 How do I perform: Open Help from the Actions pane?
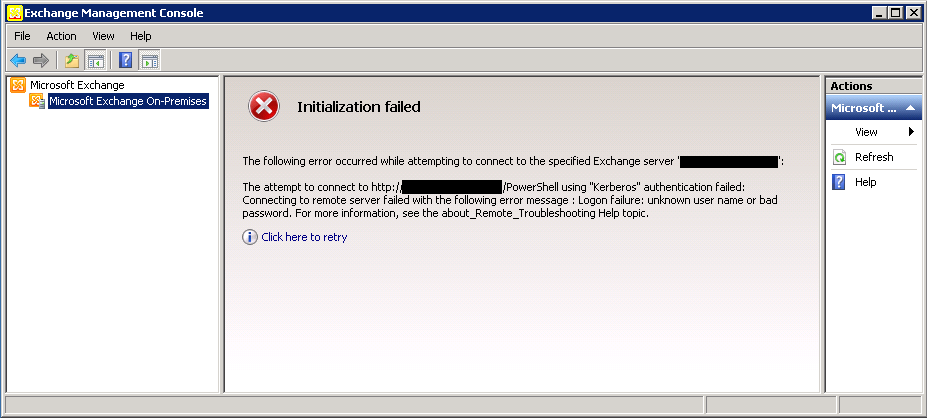pos(865,182)
